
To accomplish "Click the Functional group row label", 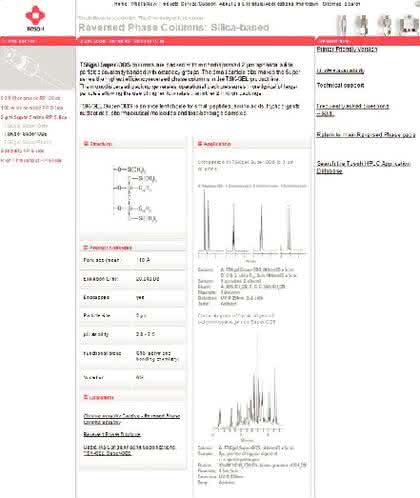I will pyautogui.click(x=102, y=353).
